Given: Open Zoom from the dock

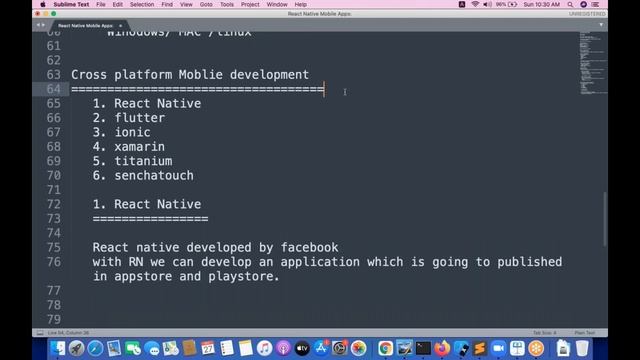Looking at the screenshot, I should click(x=498, y=348).
